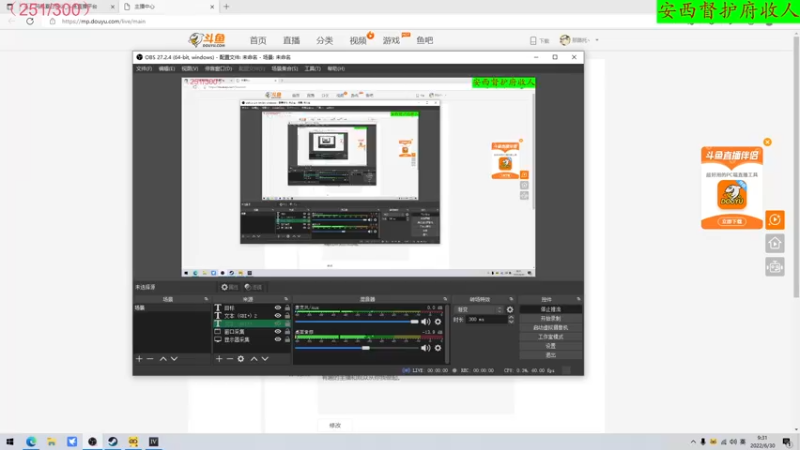Enable 工作室模式 in OBS controls
This screenshot has width=800, height=450.
click(x=551, y=337)
